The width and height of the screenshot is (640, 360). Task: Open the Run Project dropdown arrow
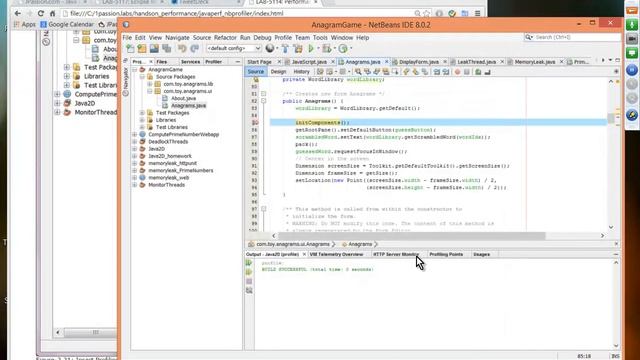318,49
